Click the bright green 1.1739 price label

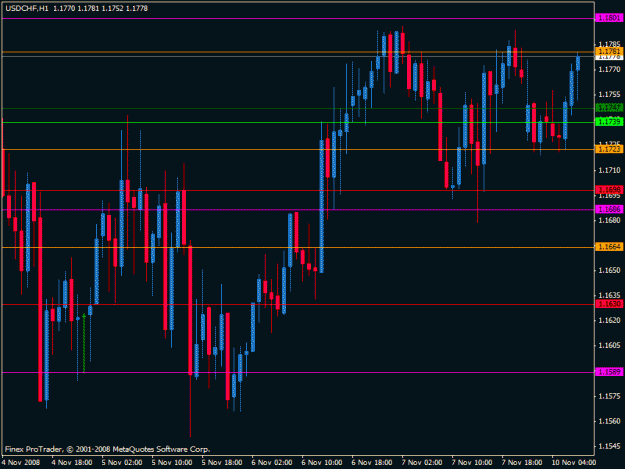(609, 122)
